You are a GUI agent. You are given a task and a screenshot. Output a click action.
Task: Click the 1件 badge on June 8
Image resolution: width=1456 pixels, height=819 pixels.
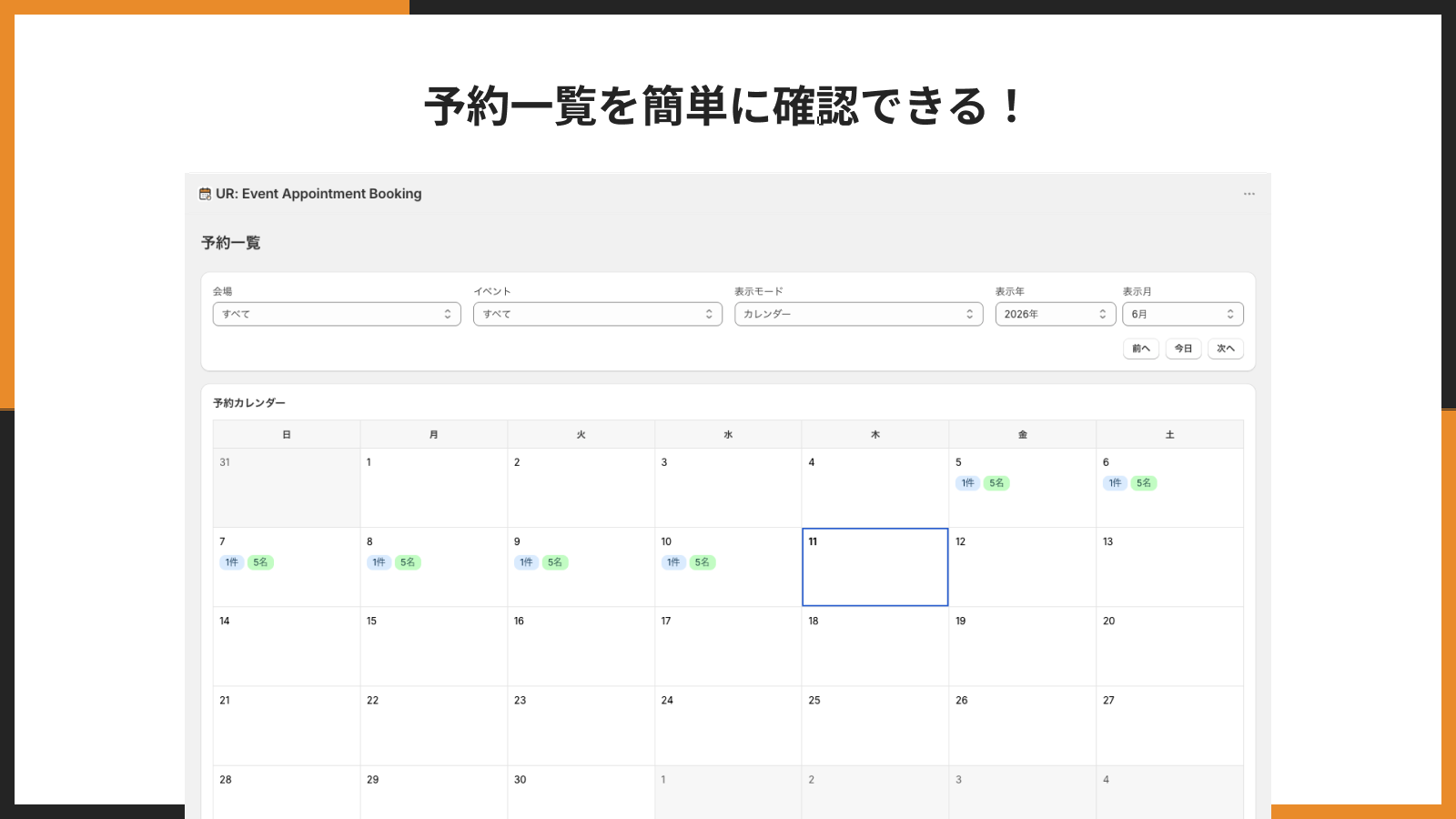tap(379, 562)
